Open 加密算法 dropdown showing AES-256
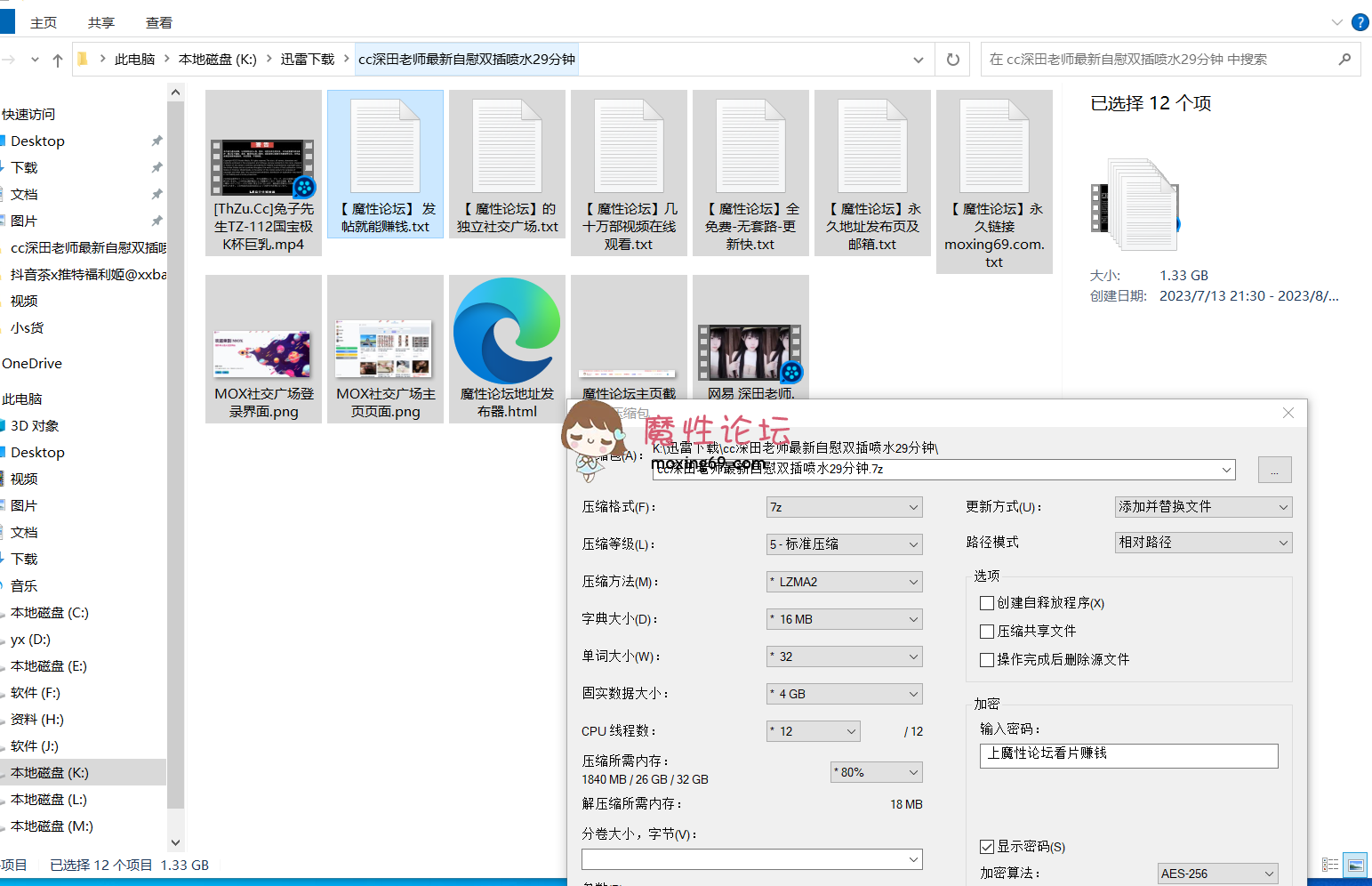 1217,874
